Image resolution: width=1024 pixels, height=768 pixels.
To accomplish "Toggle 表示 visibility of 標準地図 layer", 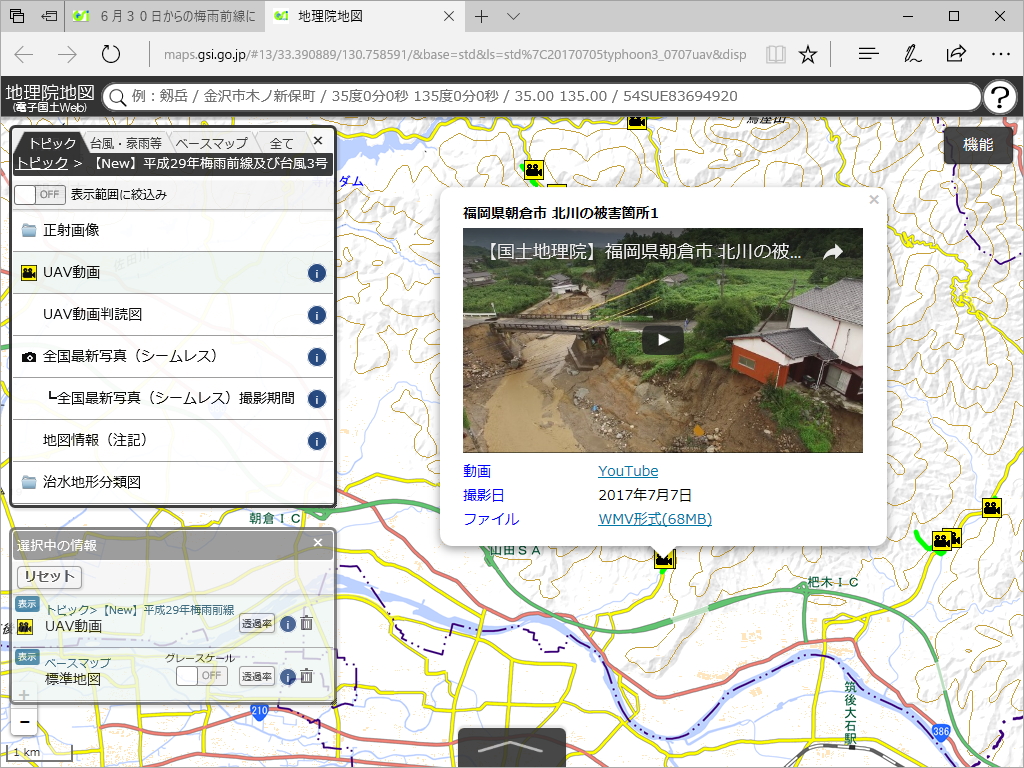I will [27, 657].
